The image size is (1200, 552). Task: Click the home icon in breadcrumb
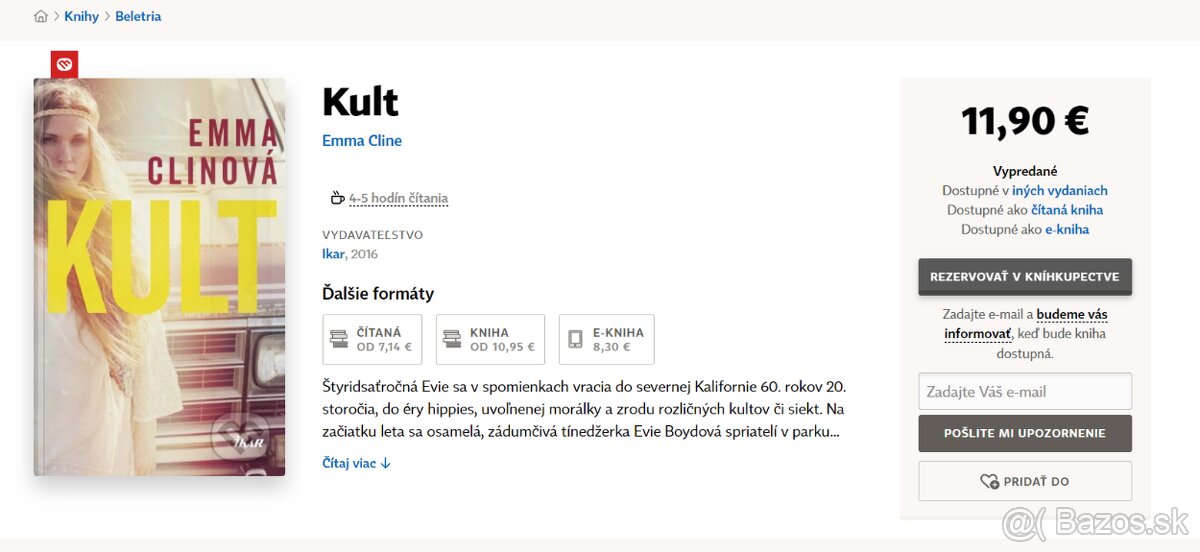coord(41,16)
